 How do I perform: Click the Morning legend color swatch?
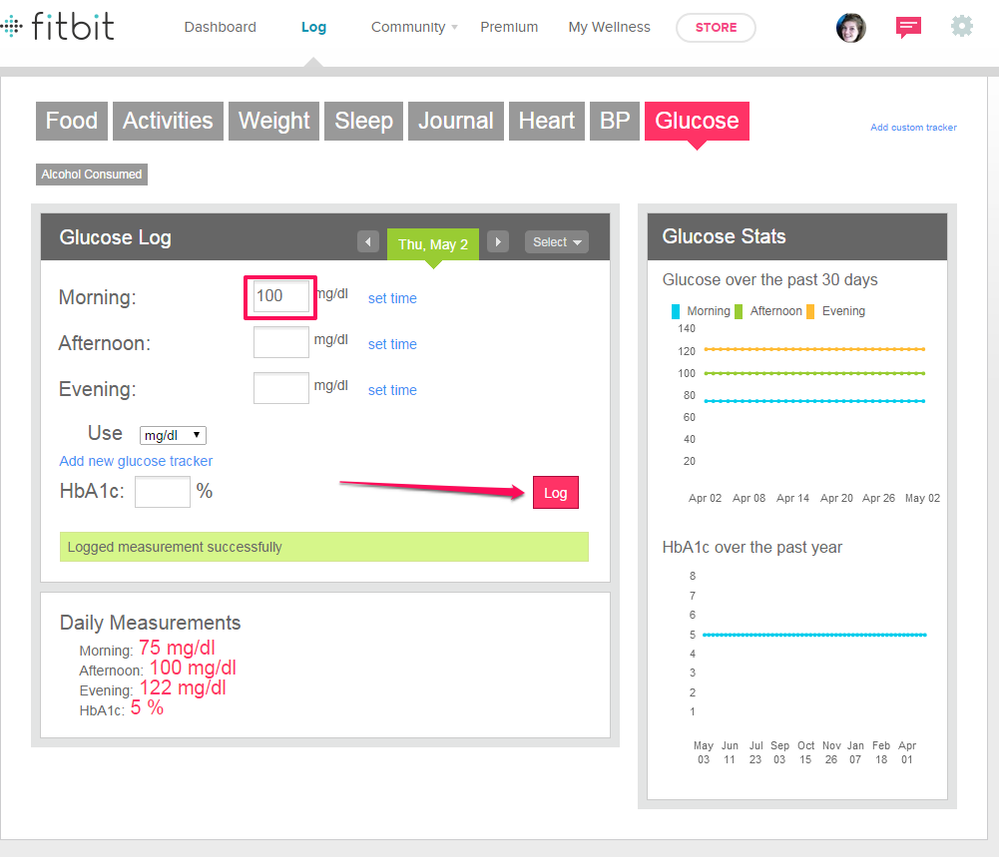coord(675,312)
